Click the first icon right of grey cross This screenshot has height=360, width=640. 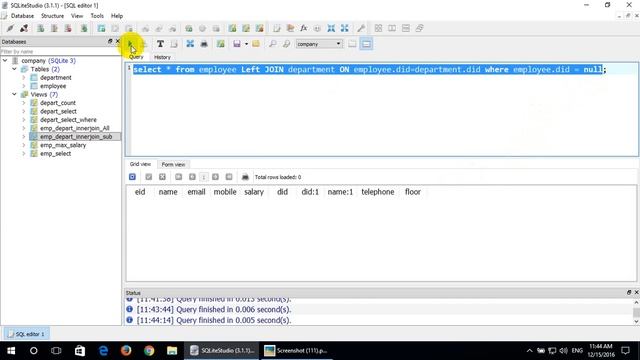[178, 177]
